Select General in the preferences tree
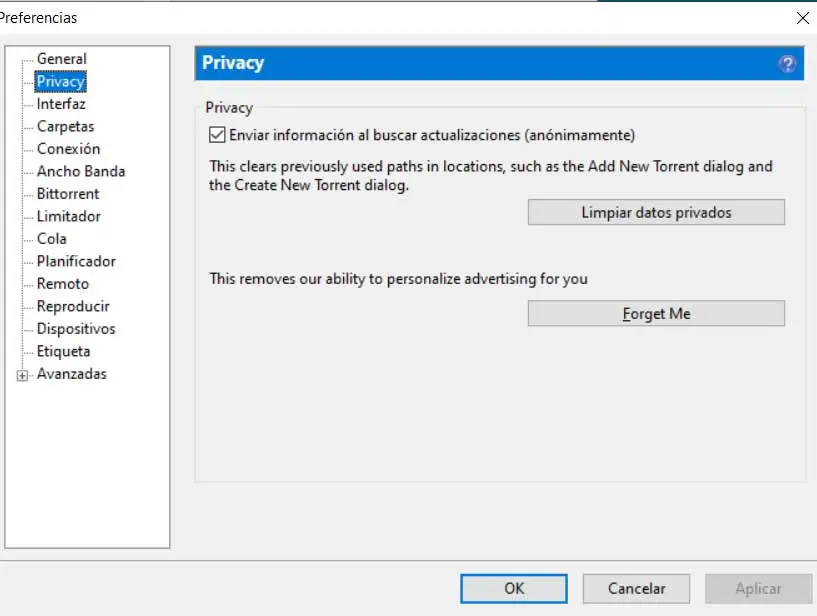The width and height of the screenshot is (817, 616). click(61, 59)
